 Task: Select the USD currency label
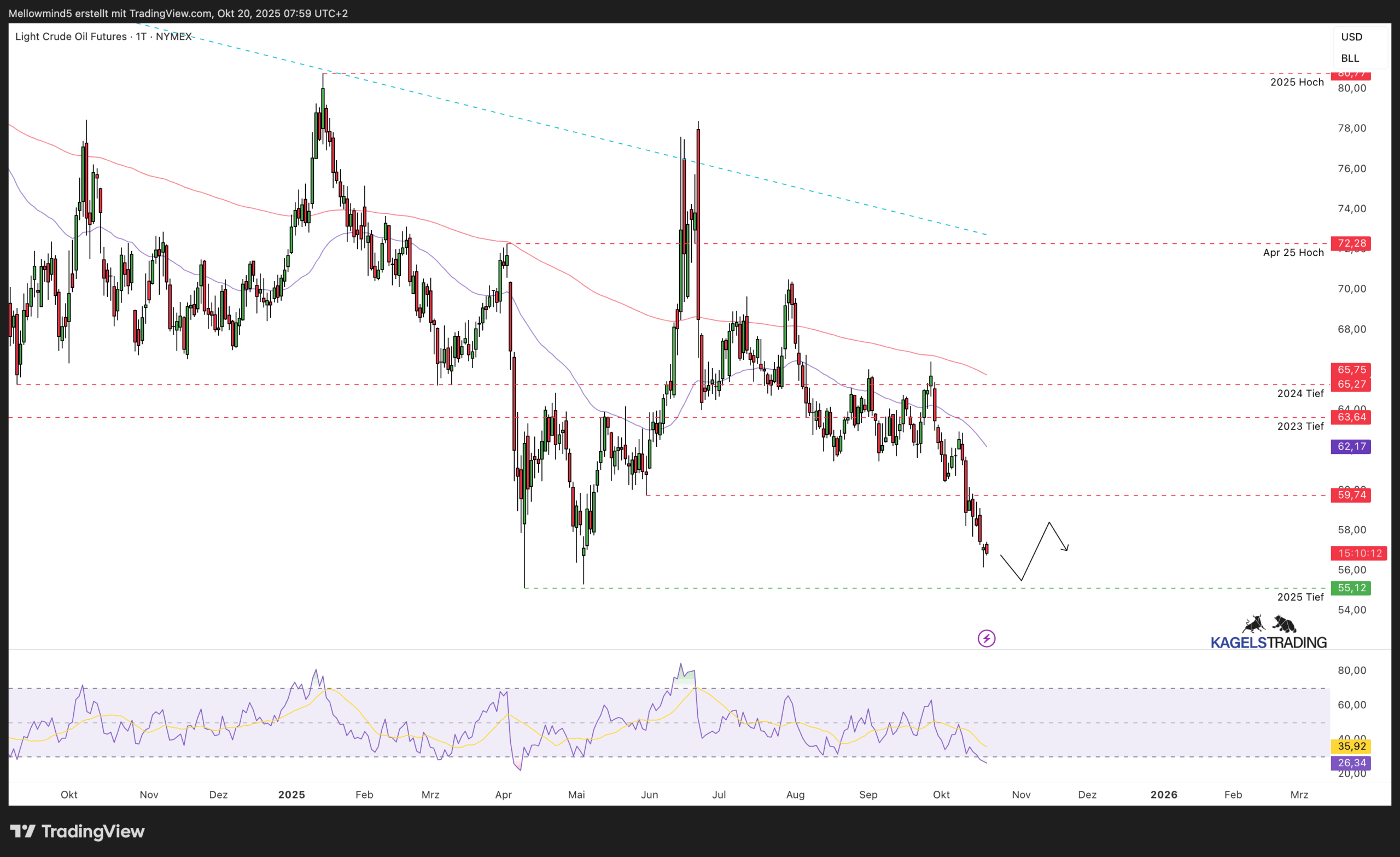point(1352,37)
